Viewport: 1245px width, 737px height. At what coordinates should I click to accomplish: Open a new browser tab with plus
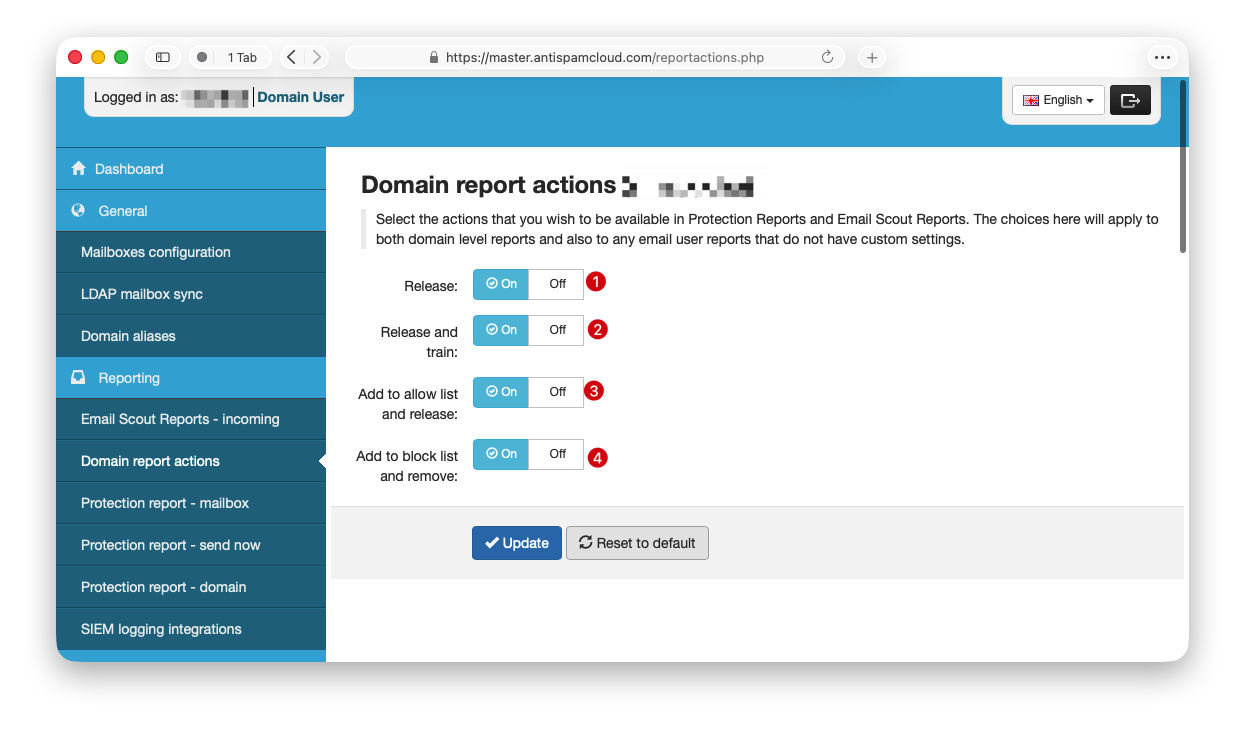coord(872,57)
